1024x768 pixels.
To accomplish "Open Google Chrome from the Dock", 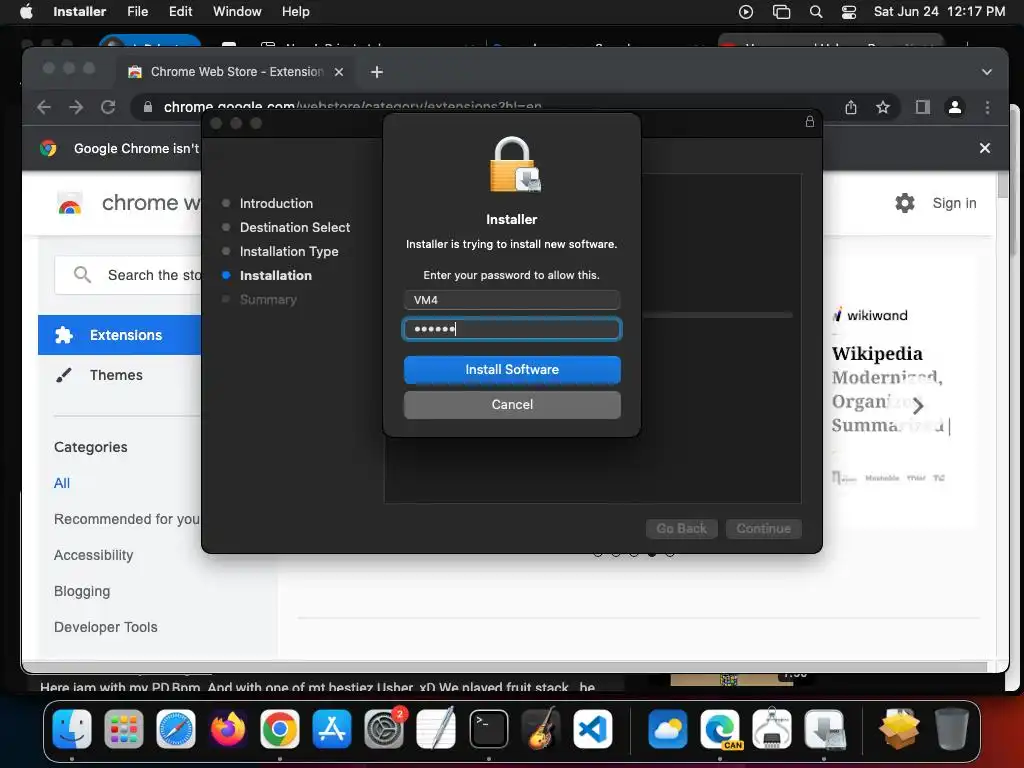I will 280,729.
